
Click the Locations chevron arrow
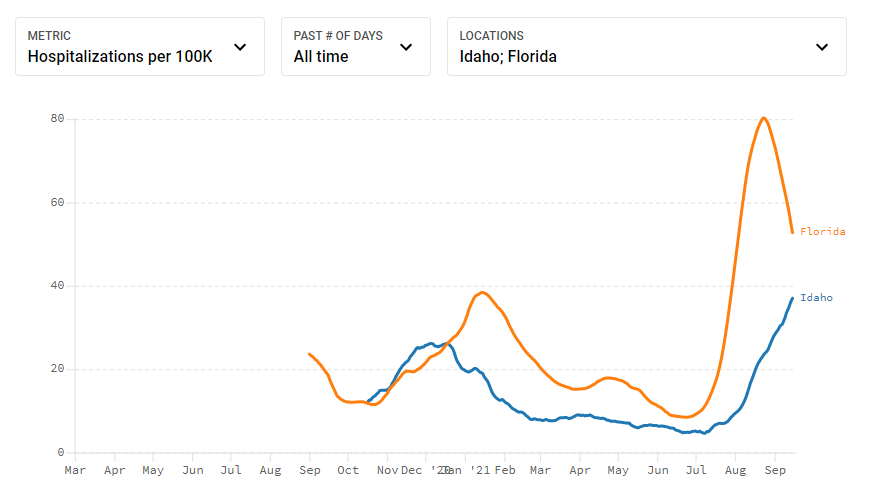click(x=822, y=47)
